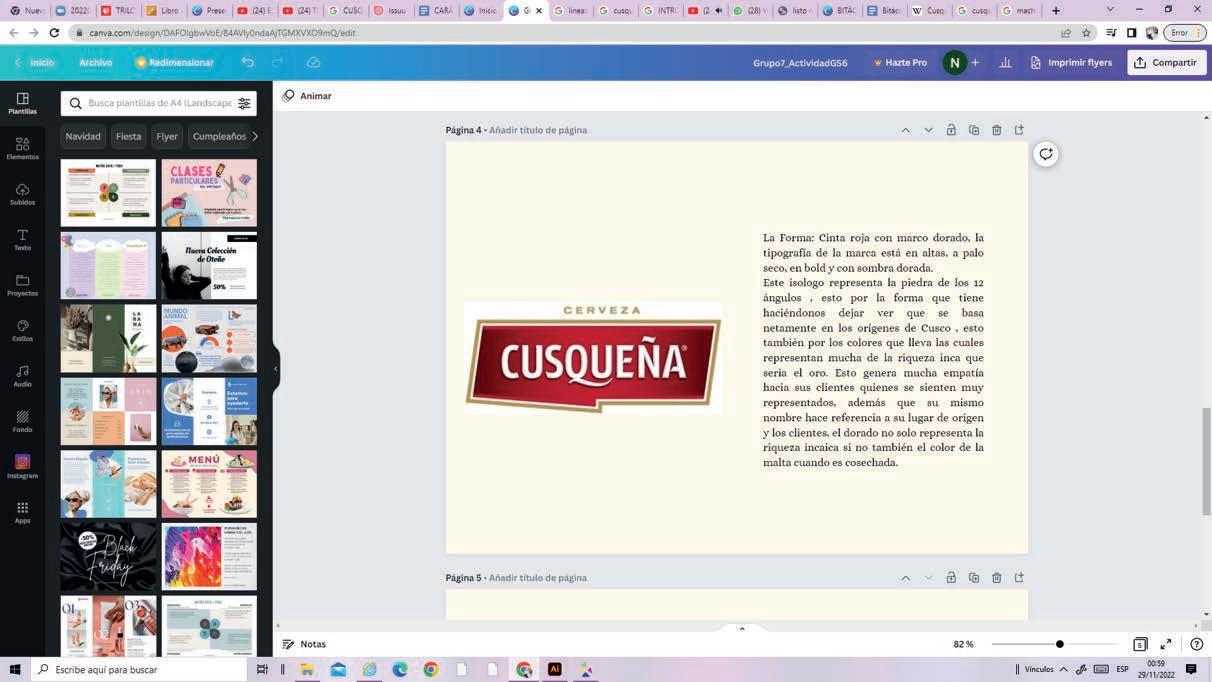Move Página 5 up with the arrow

pyautogui.click(x=905, y=578)
